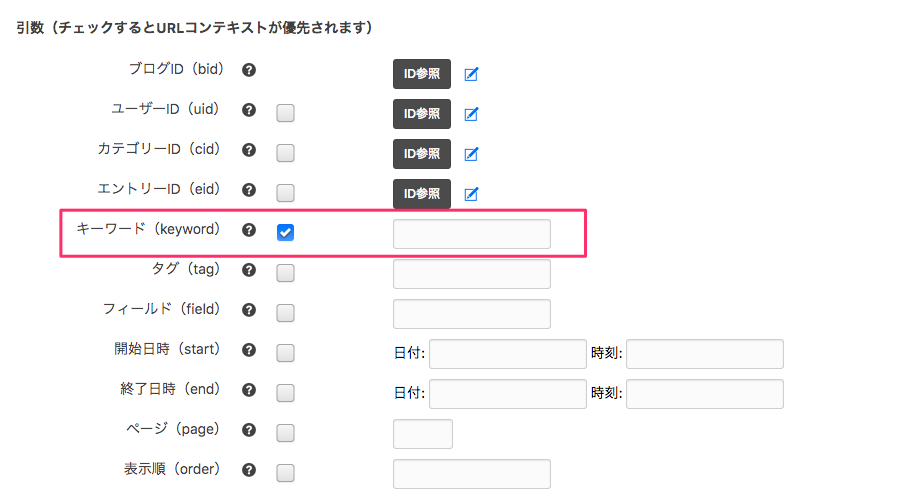Open edit icon for カテゴリーID row
The width and height of the screenshot is (904, 499).
click(x=472, y=154)
